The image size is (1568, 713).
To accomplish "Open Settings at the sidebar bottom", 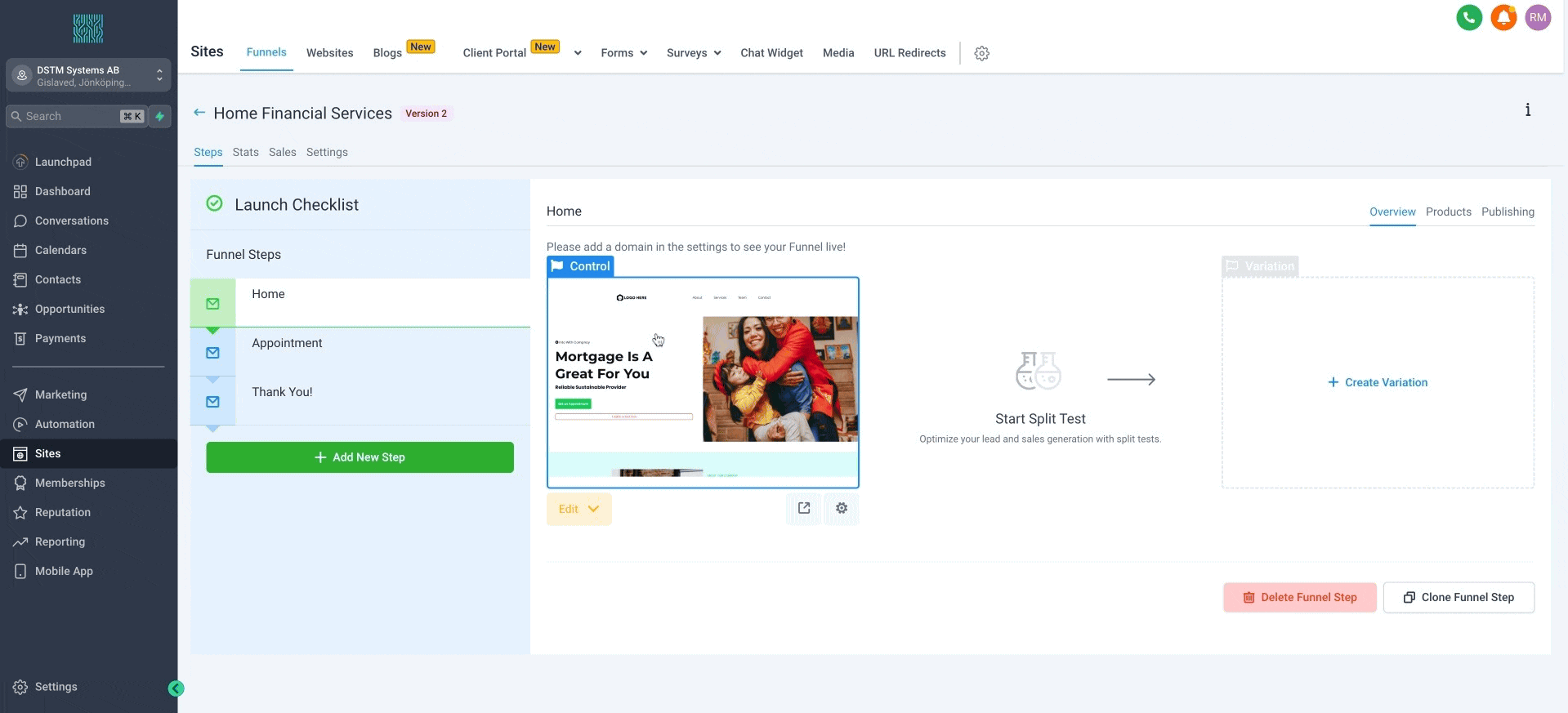I will tap(56, 687).
